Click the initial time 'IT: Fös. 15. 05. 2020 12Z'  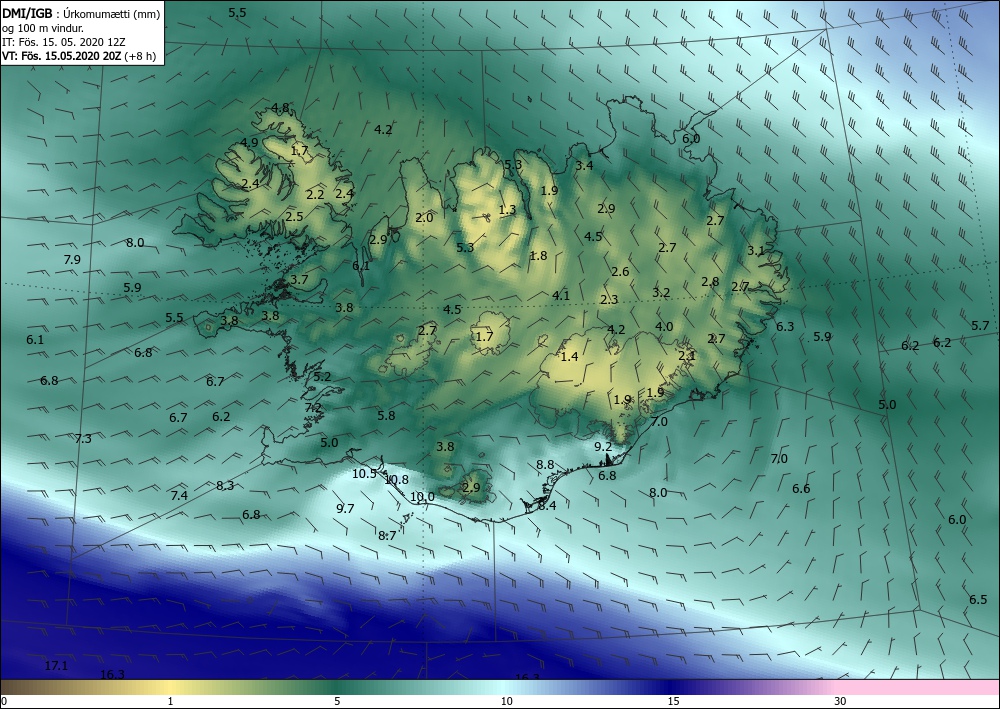(64, 41)
